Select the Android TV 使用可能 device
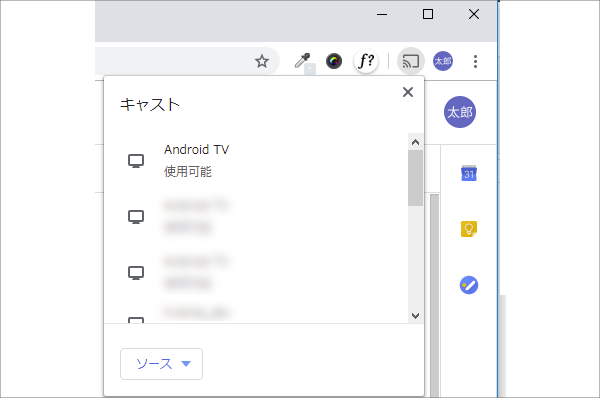This screenshot has height=398, width=600. tap(256, 161)
